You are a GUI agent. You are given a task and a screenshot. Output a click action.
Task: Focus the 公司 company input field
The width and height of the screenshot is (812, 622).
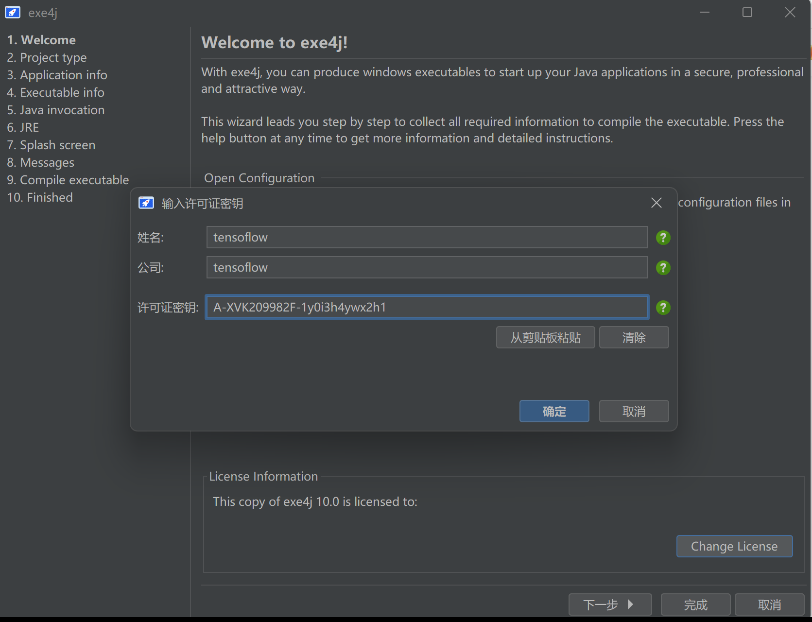(x=427, y=268)
